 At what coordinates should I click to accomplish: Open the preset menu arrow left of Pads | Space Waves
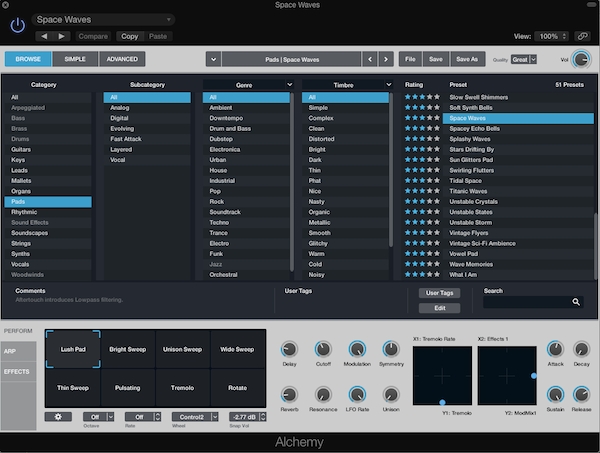[213, 59]
